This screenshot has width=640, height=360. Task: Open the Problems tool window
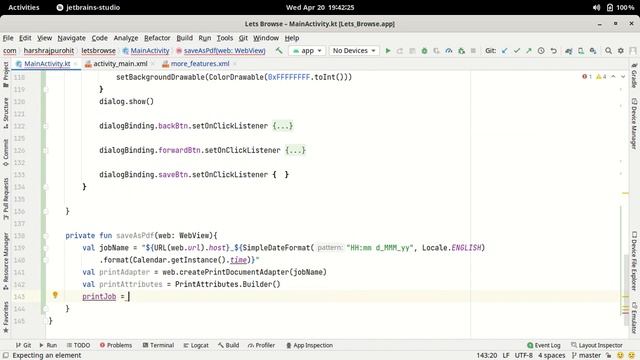116,345
